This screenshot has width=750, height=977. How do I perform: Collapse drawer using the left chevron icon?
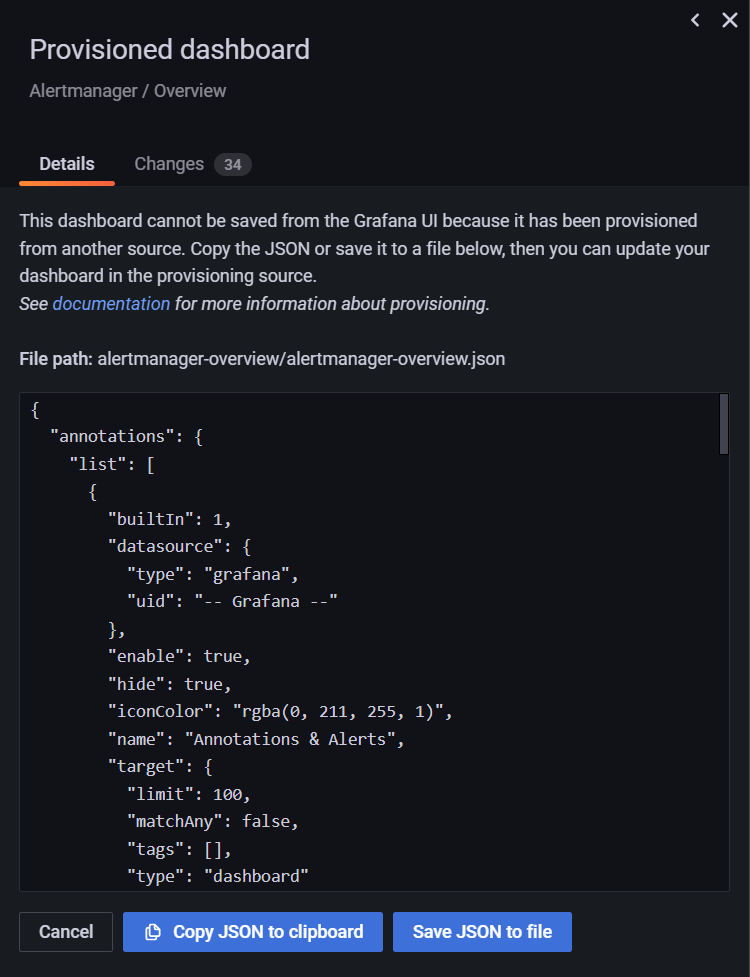tap(695, 20)
